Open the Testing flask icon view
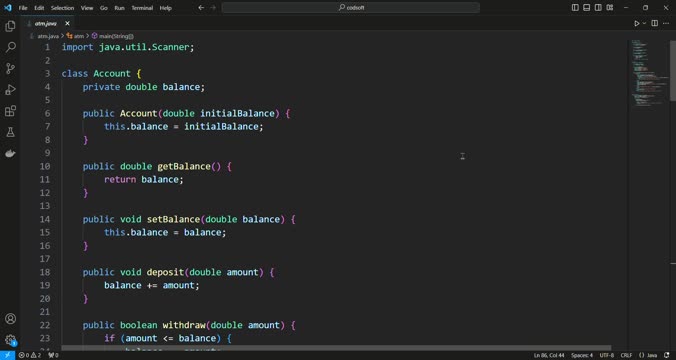This screenshot has height=360, width=676. pyautogui.click(x=10, y=132)
